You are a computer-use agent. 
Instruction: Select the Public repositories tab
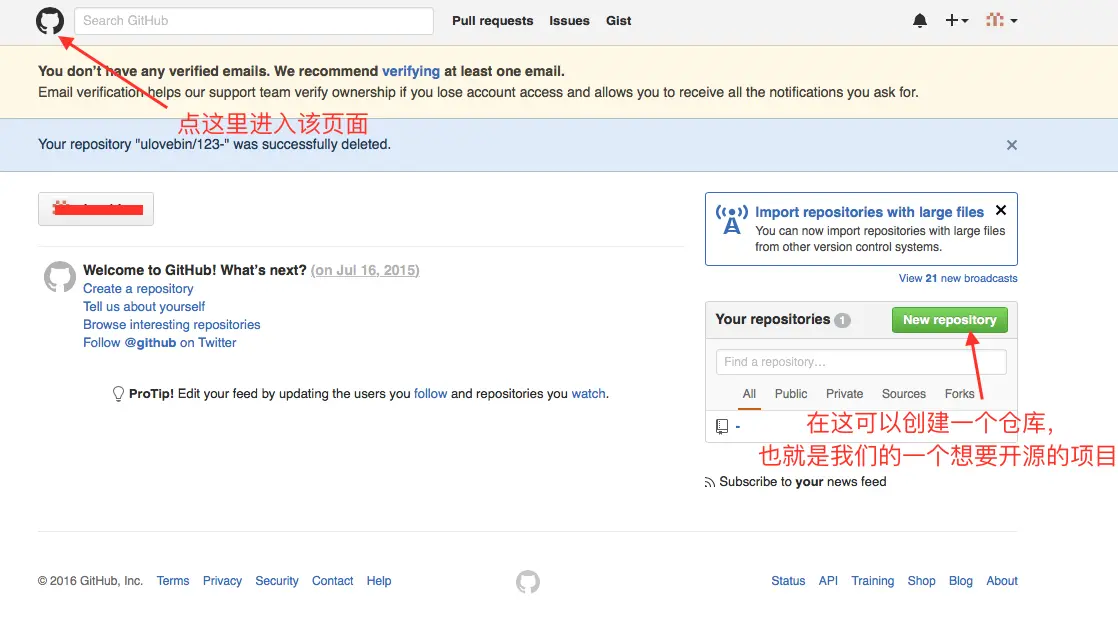point(791,393)
